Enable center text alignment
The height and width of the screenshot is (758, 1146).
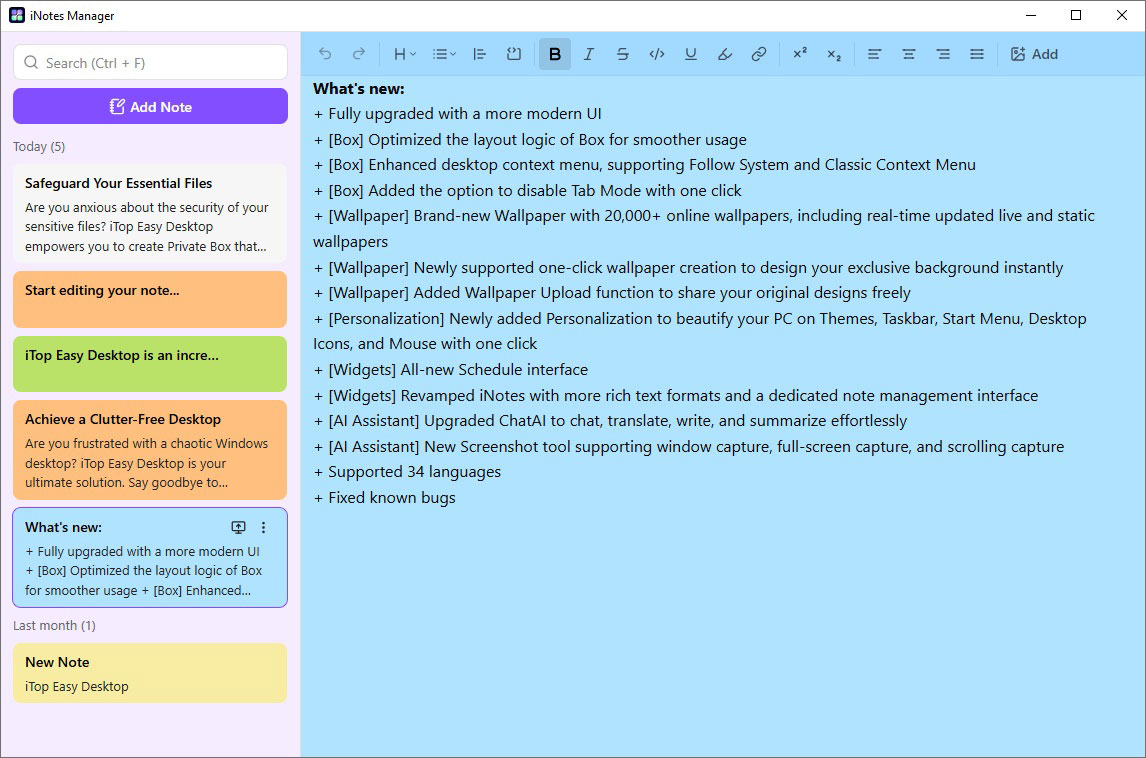[908, 54]
